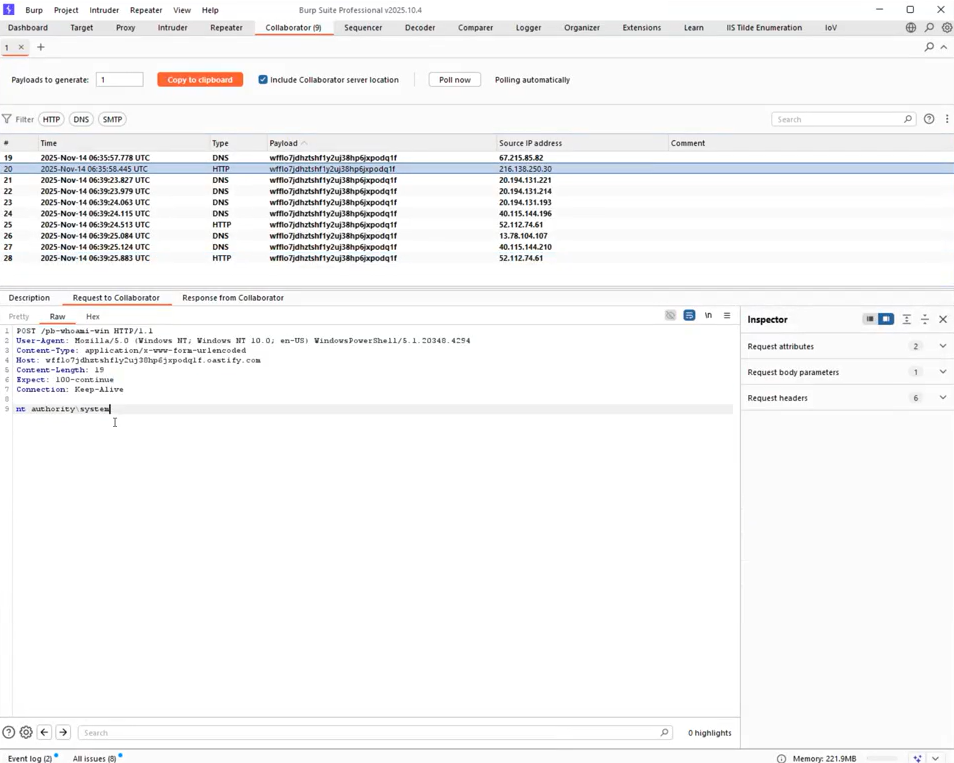Viewport: 954px width, 763px height.
Task: Click the memory usage progress bar
Action: [x=882, y=759]
